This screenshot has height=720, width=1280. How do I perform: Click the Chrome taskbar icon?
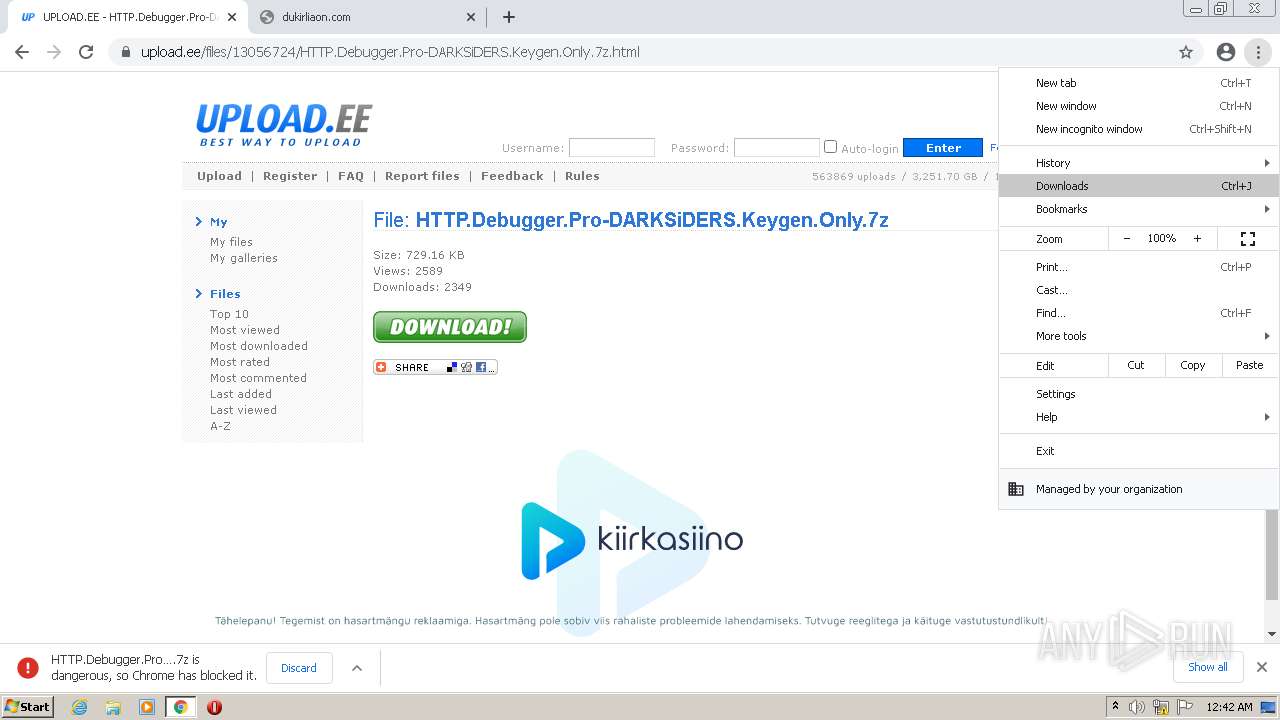coord(180,707)
